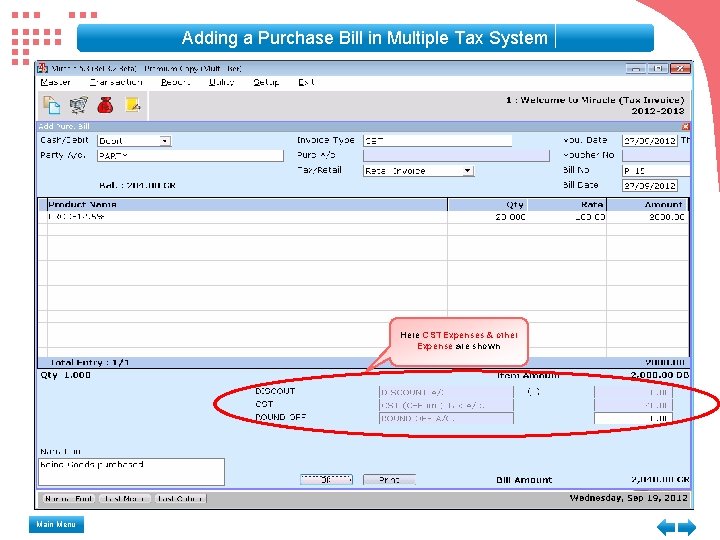
Task: Click the red money bag icon
Action: pos(105,105)
